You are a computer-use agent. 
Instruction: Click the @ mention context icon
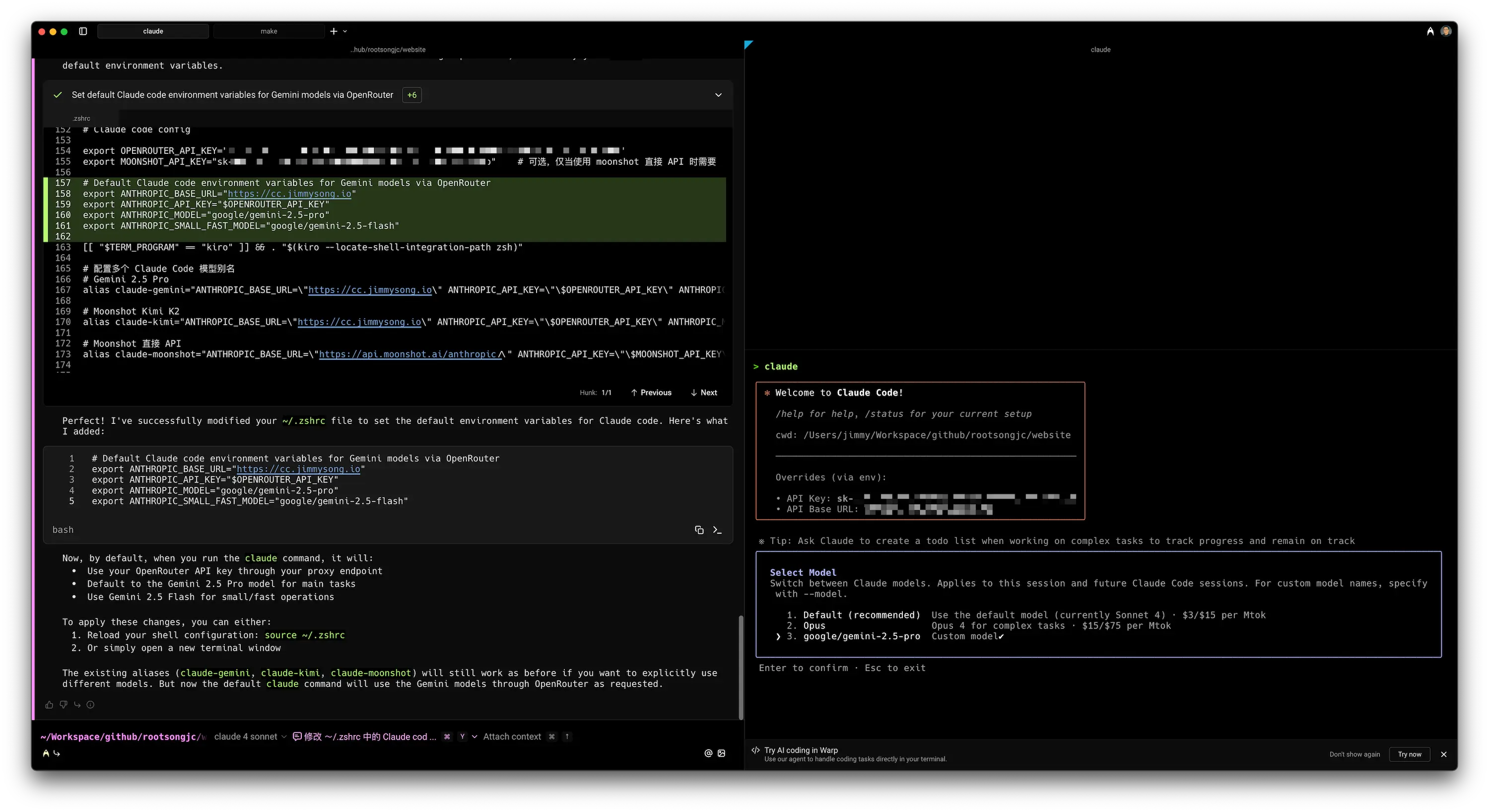708,753
